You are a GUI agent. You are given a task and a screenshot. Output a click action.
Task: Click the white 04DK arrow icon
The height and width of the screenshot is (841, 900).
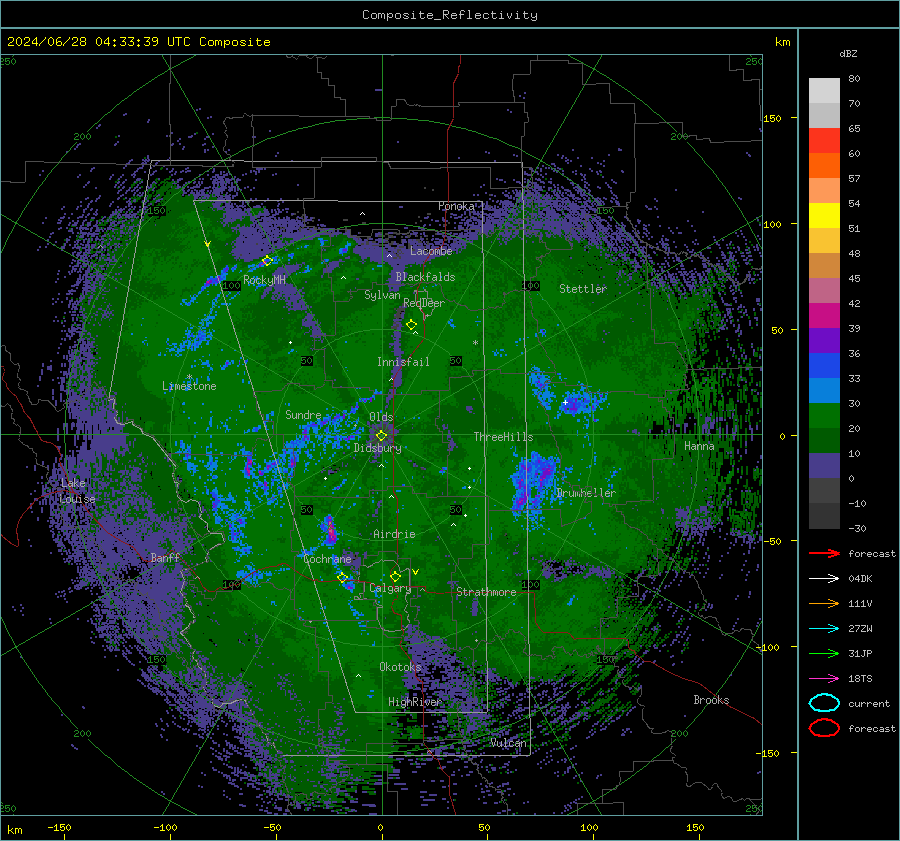[824, 578]
